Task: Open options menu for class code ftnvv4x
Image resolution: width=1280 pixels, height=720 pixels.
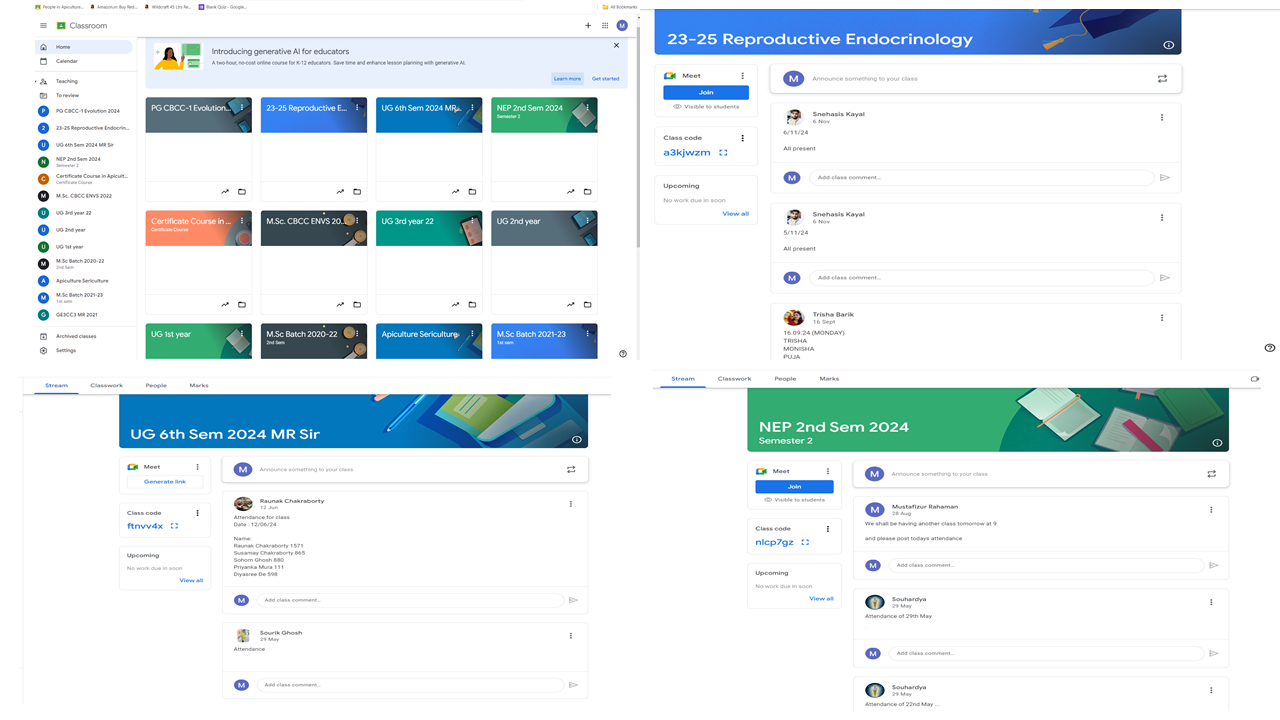Action: point(197,513)
